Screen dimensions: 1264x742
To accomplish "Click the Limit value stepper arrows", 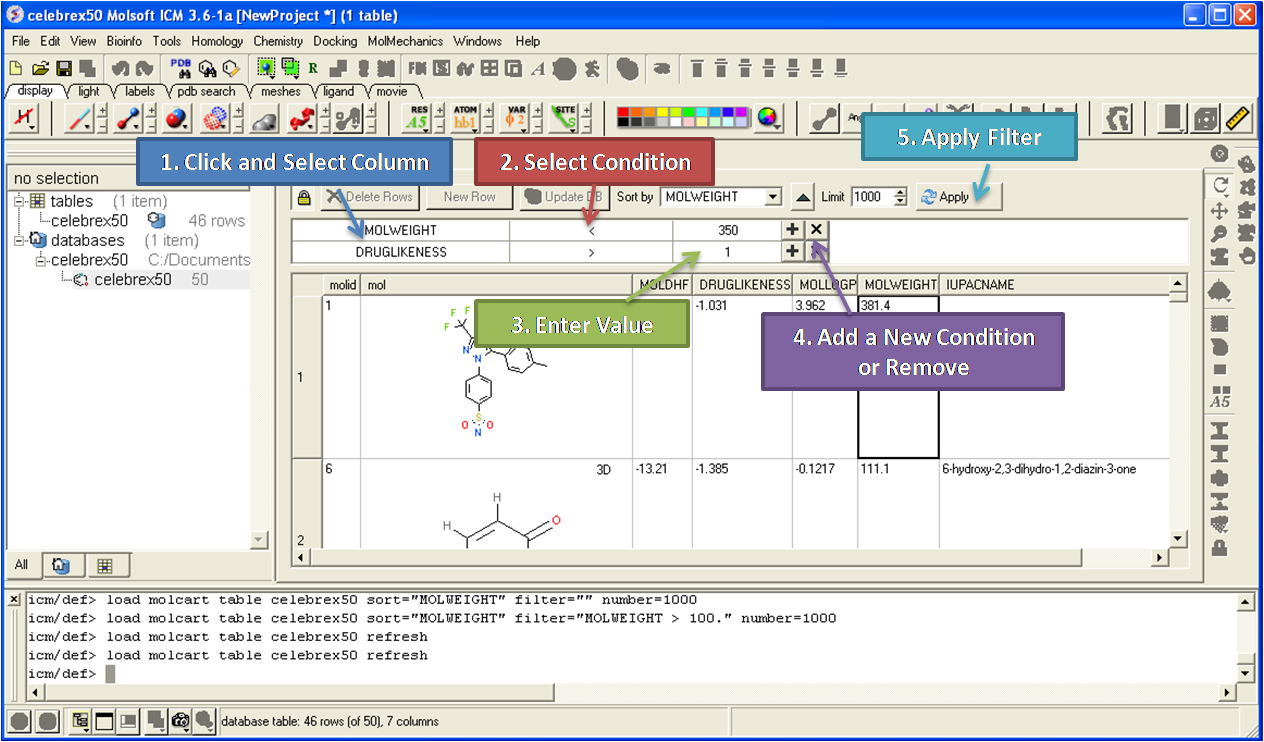I will click(x=900, y=197).
